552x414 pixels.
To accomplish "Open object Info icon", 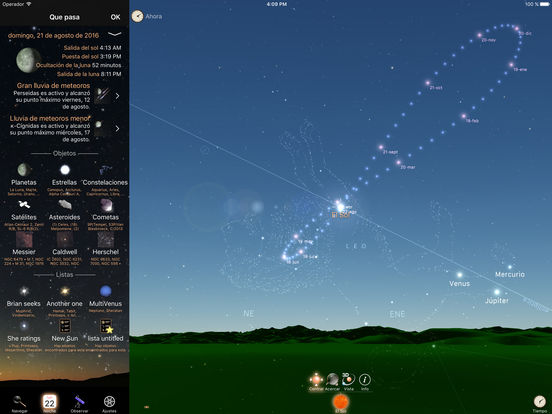I will pos(365,380).
